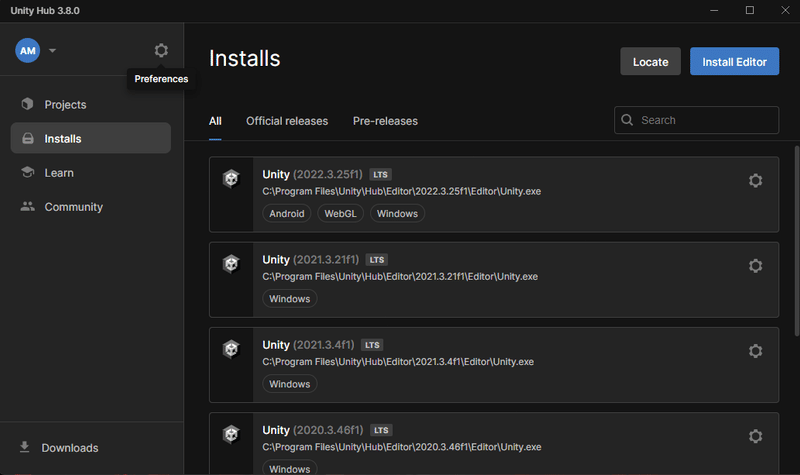Click LTS badge on Unity 2021.3.21f1
Screen dimensions: 800x475
377,260
